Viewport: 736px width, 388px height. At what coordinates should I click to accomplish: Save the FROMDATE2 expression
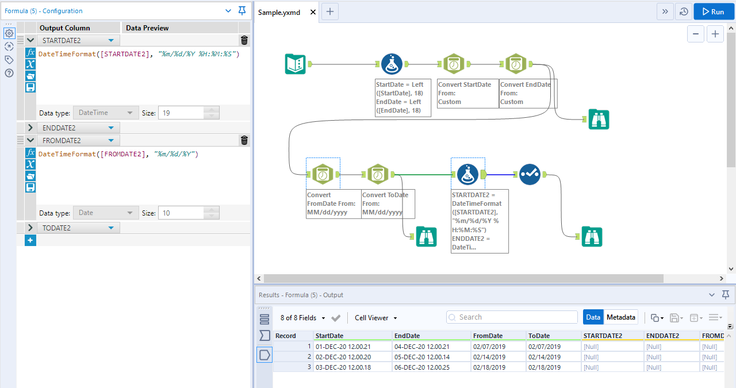pyautogui.click(x=31, y=187)
